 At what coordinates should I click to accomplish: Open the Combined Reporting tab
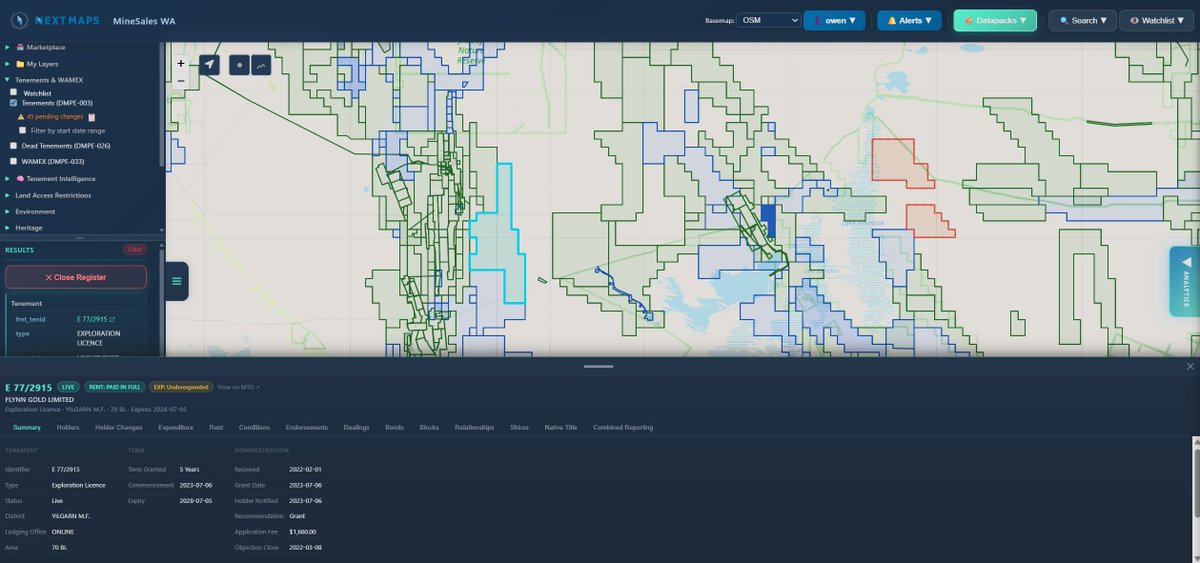623,427
